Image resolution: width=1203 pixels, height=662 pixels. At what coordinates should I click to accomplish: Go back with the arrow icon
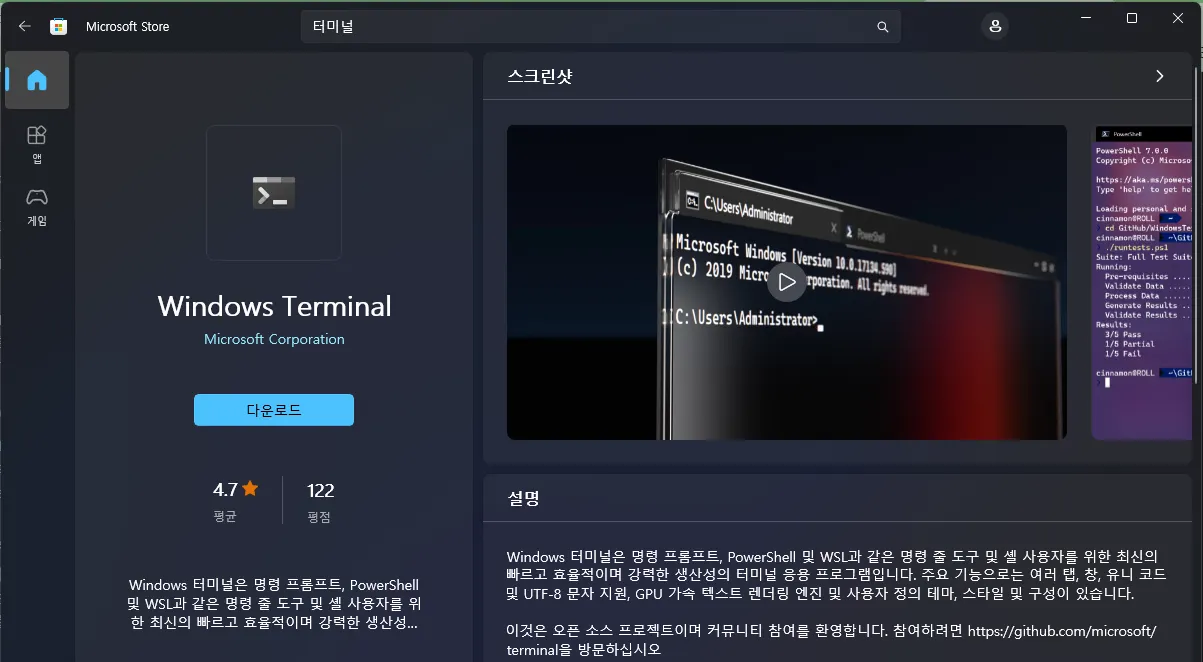(x=25, y=26)
